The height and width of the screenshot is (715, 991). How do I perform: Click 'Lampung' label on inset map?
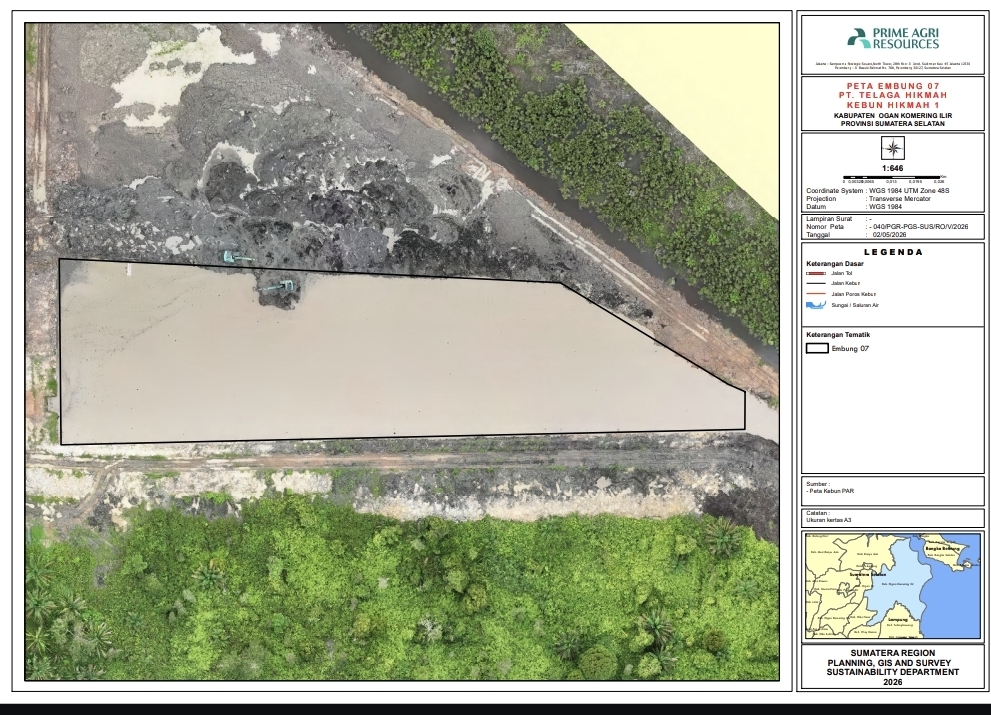(x=897, y=620)
